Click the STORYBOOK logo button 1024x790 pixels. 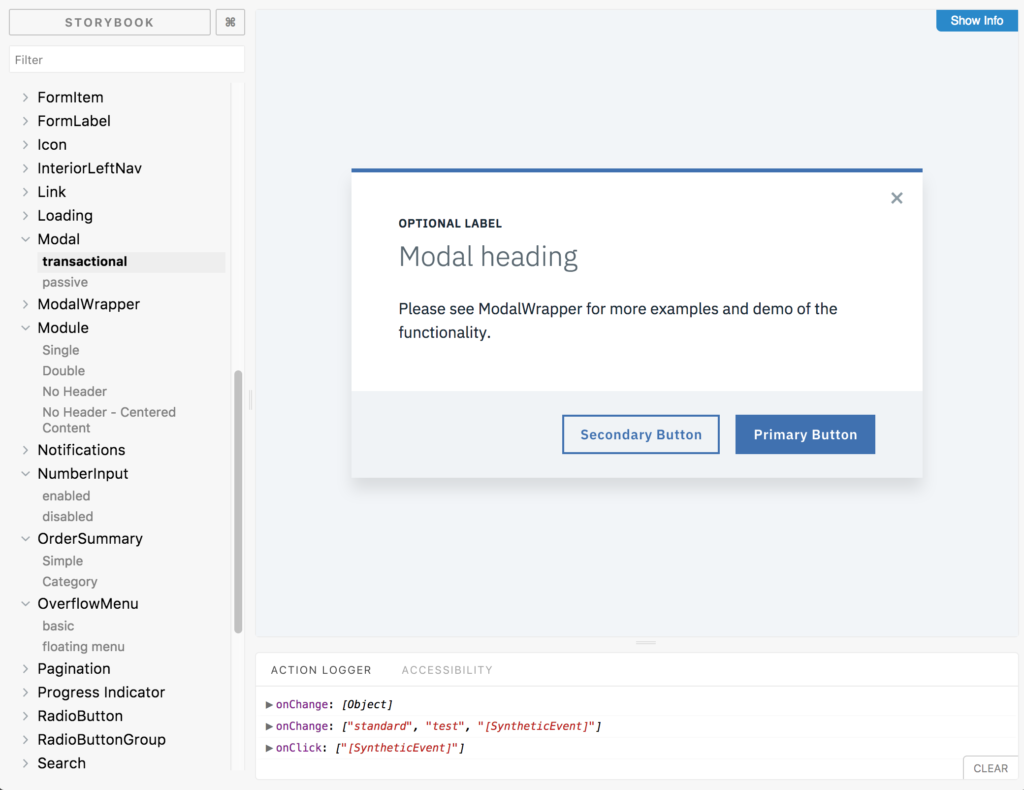[108, 21]
